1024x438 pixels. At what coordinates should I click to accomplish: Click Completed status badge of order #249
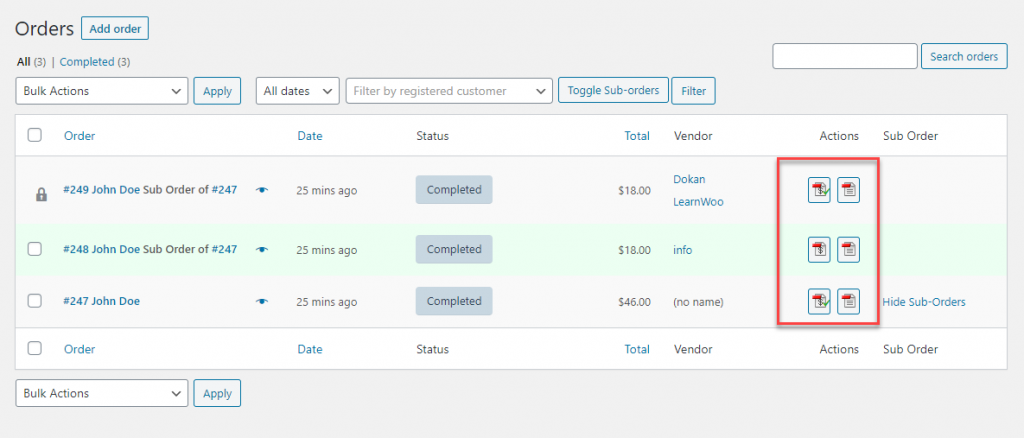454,190
